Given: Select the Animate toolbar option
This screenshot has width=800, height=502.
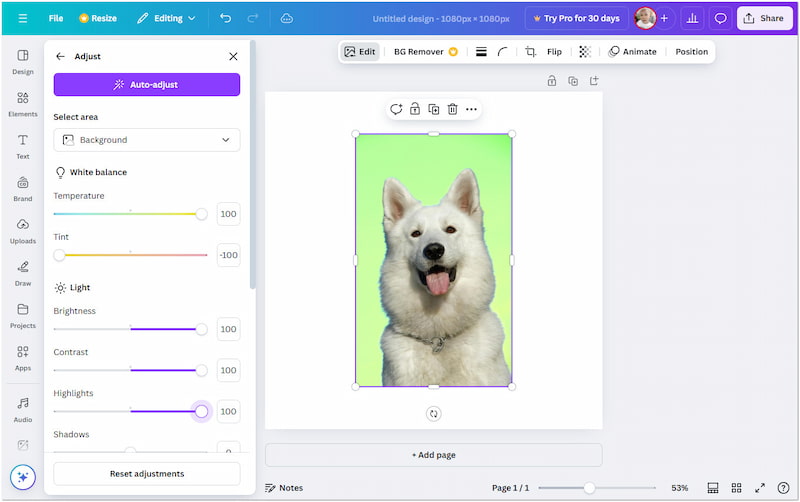Looking at the screenshot, I should (x=633, y=52).
